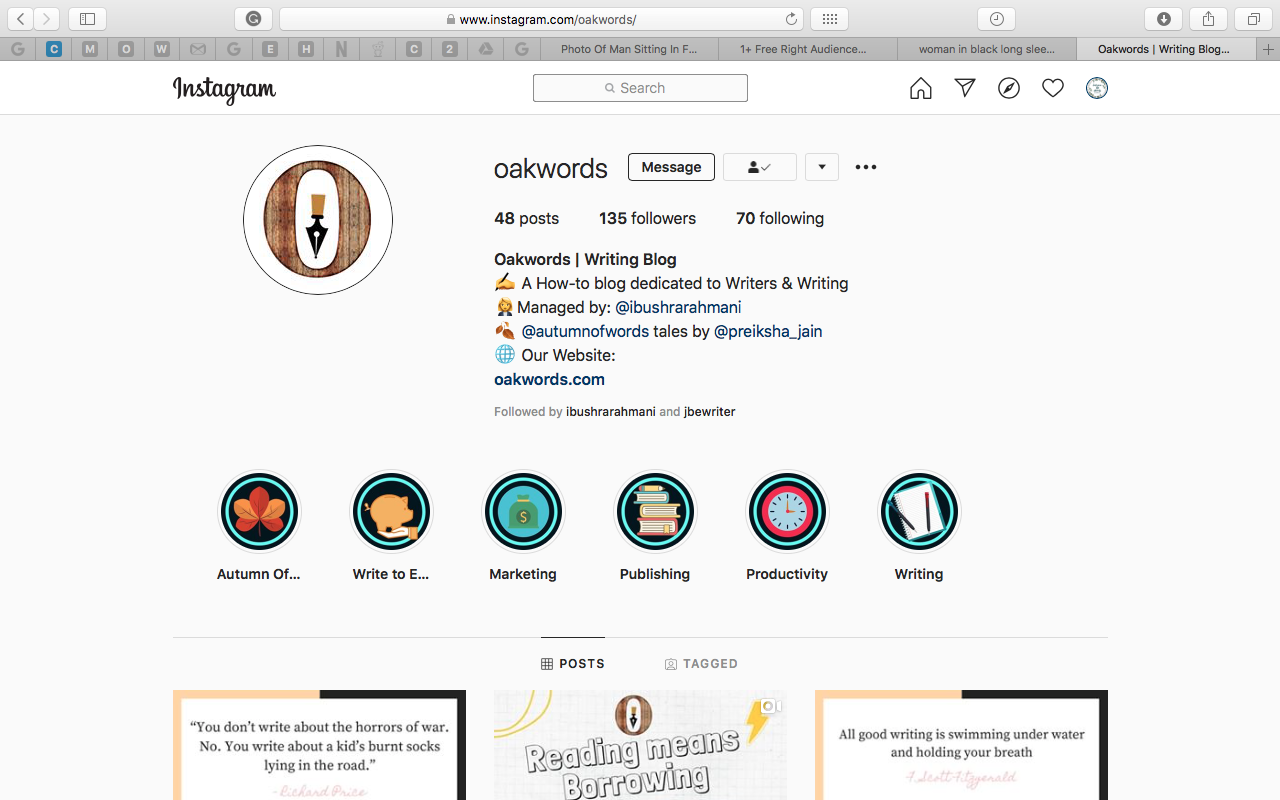This screenshot has width=1280, height=800.
Task: View the 70 following list
Action: pos(780,218)
